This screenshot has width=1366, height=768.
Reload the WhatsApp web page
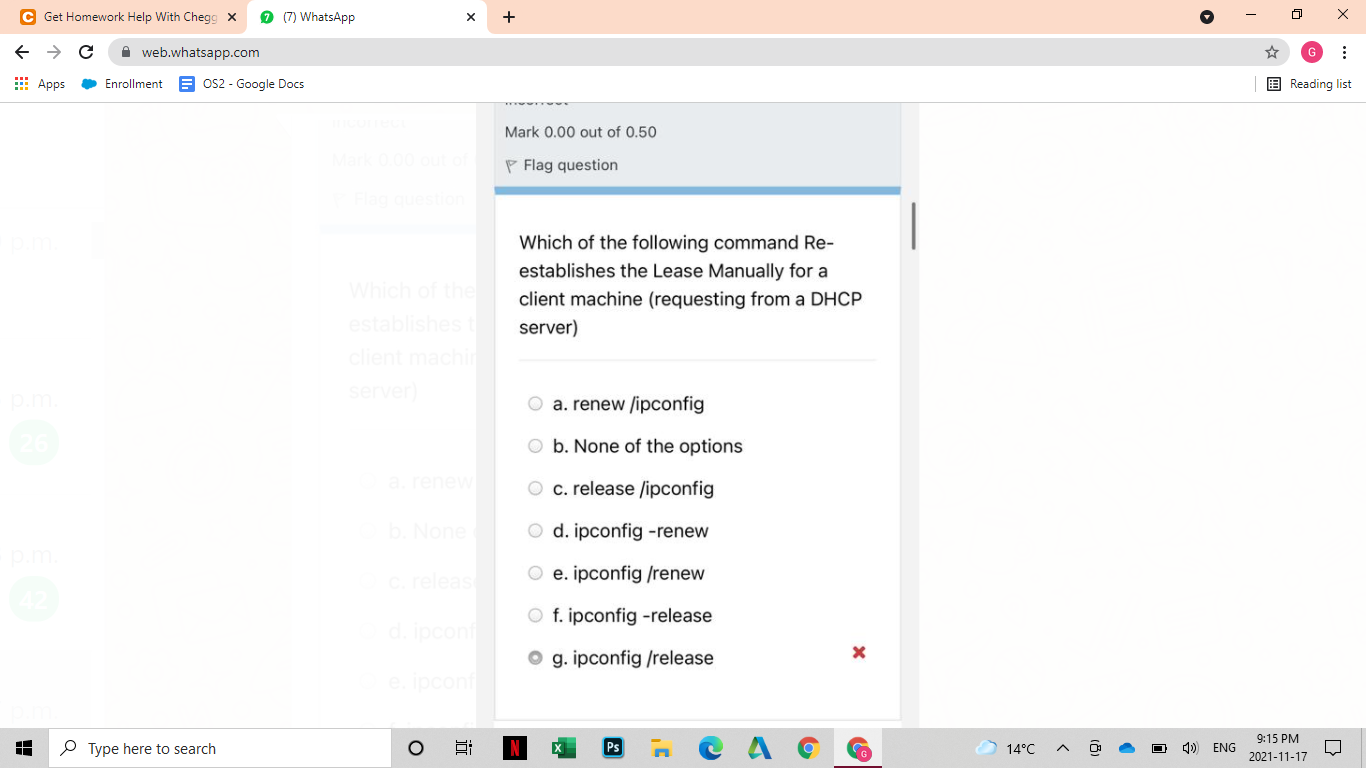86,52
